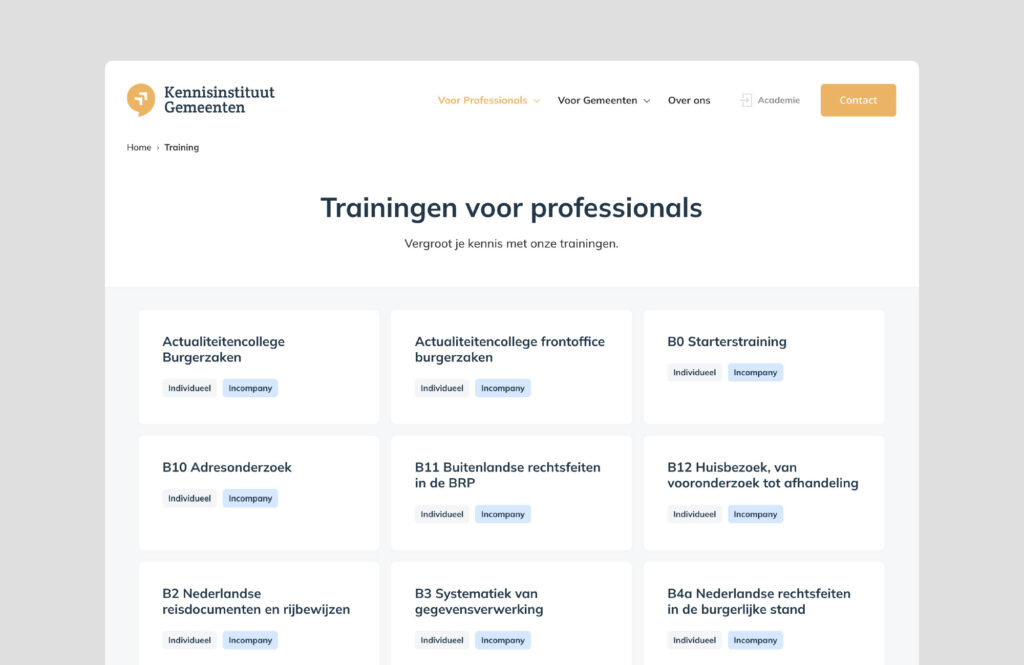
Task: Open the Actualiteitencollege Burgerzaken training card
Action: (x=223, y=349)
